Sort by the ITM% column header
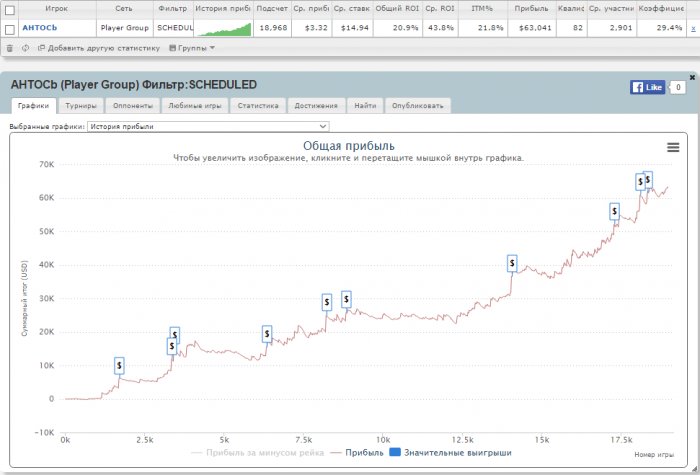Viewport: 700px width, 475px height. click(x=482, y=8)
